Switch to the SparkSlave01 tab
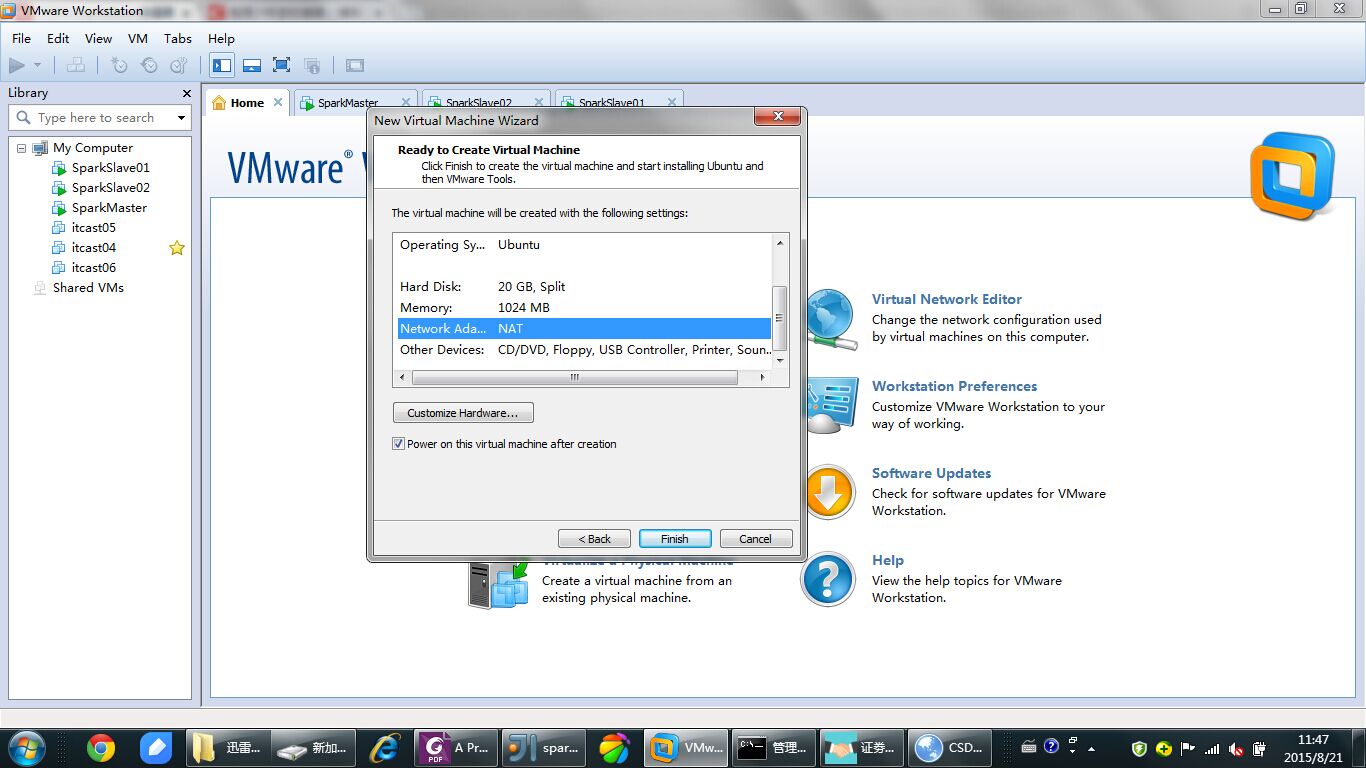Image resolution: width=1366 pixels, height=768 pixels. pos(611,102)
